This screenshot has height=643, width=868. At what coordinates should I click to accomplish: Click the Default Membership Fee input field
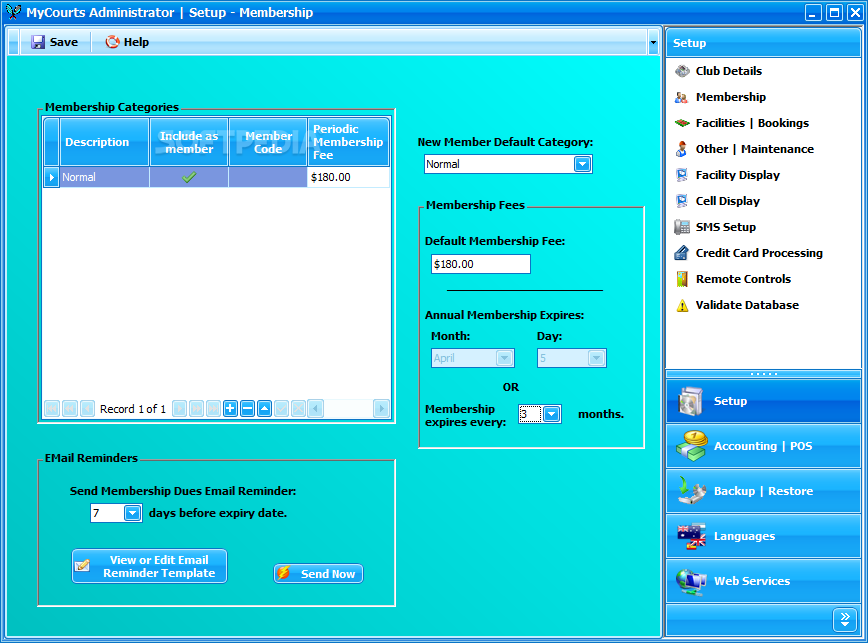tap(480, 264)
